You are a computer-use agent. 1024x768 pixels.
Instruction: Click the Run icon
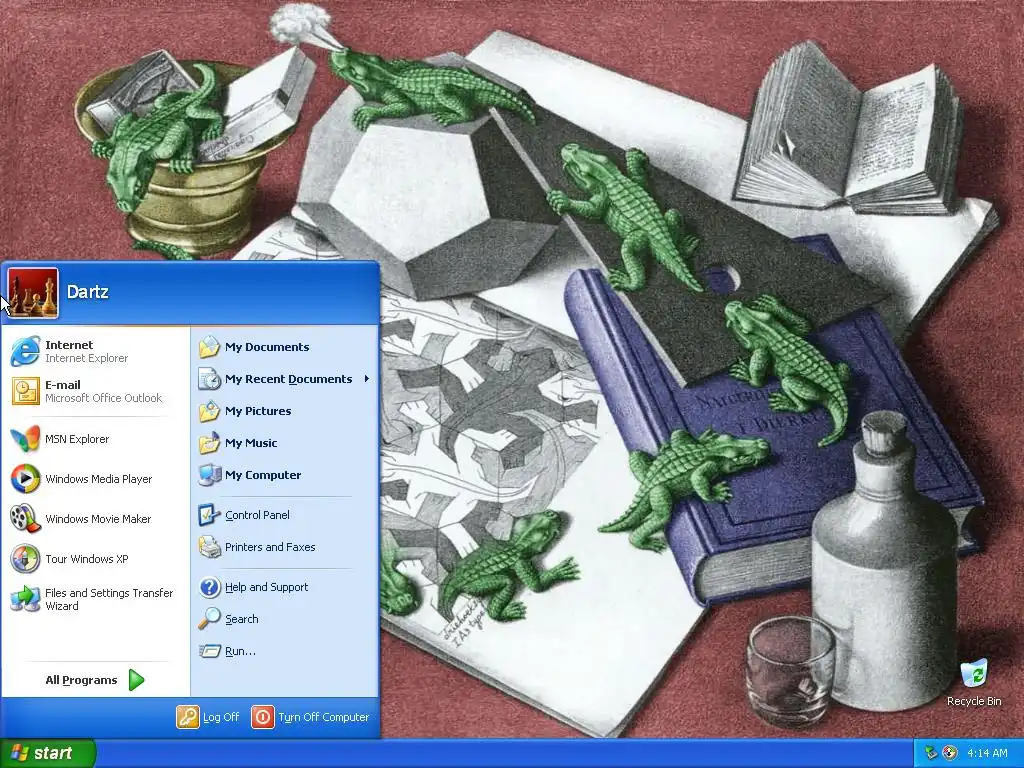pos(210,650)
